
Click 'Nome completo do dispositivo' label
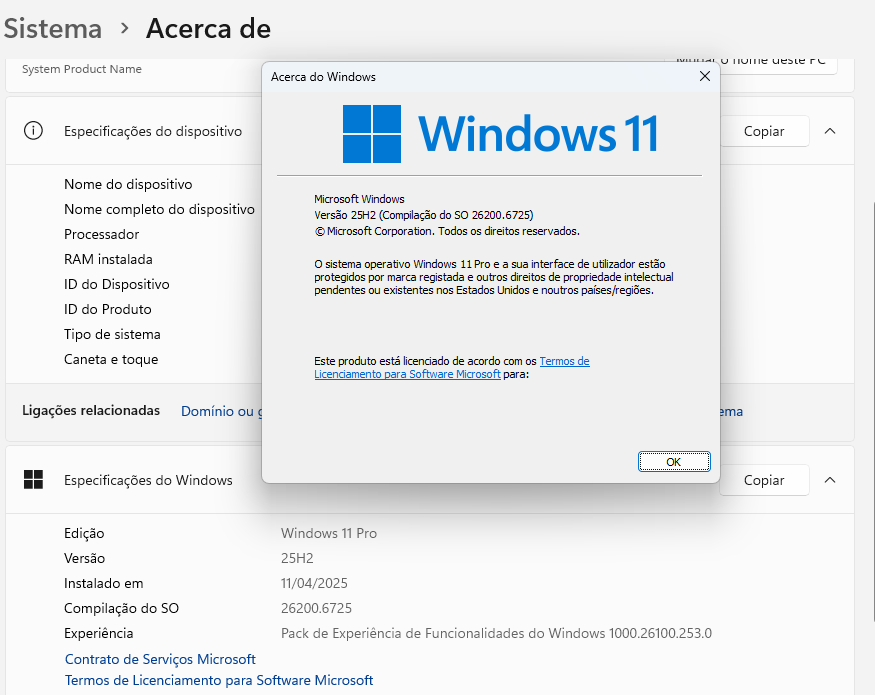(159, 209)
